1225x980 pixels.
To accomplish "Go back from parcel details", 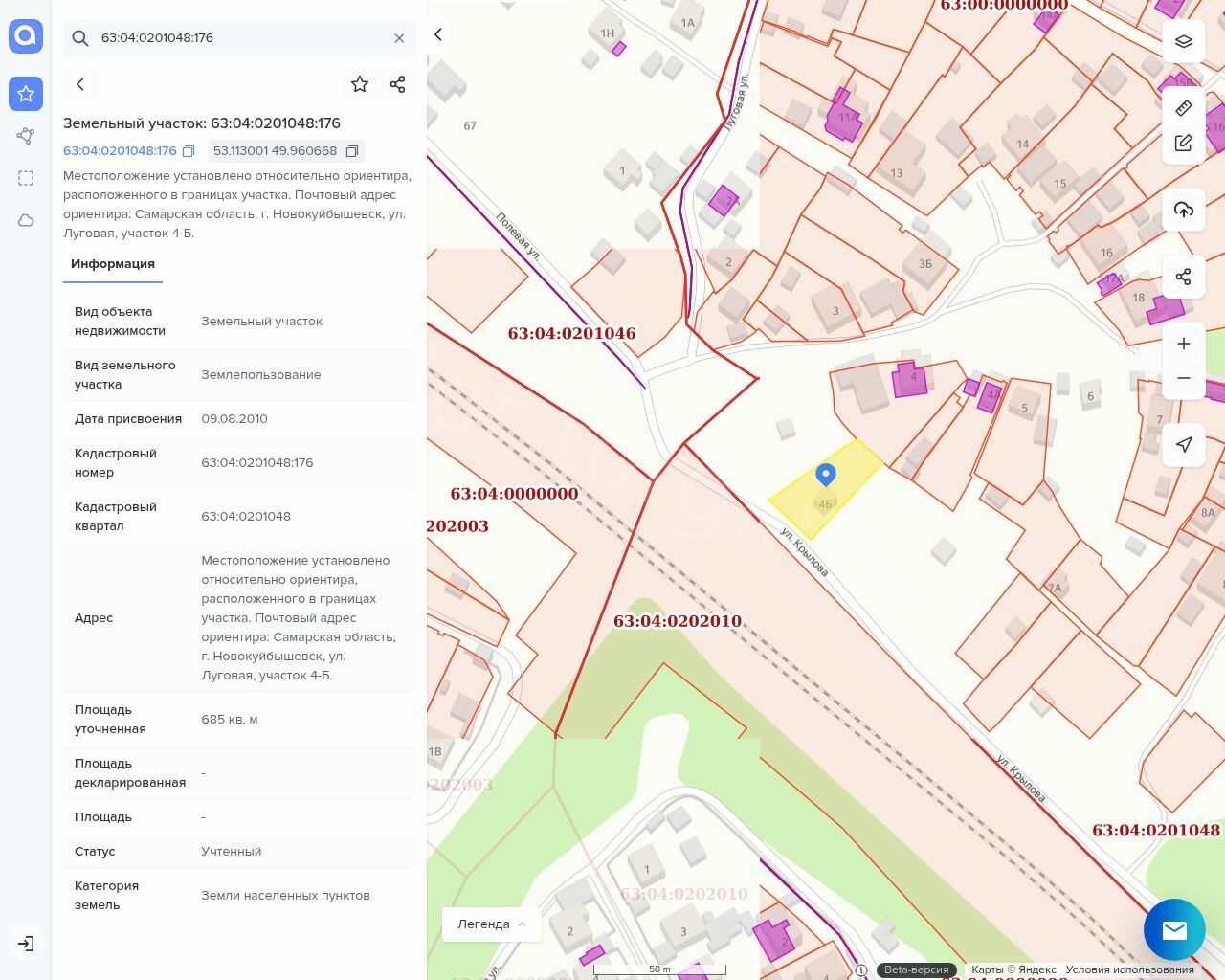I will coord(80,84).
